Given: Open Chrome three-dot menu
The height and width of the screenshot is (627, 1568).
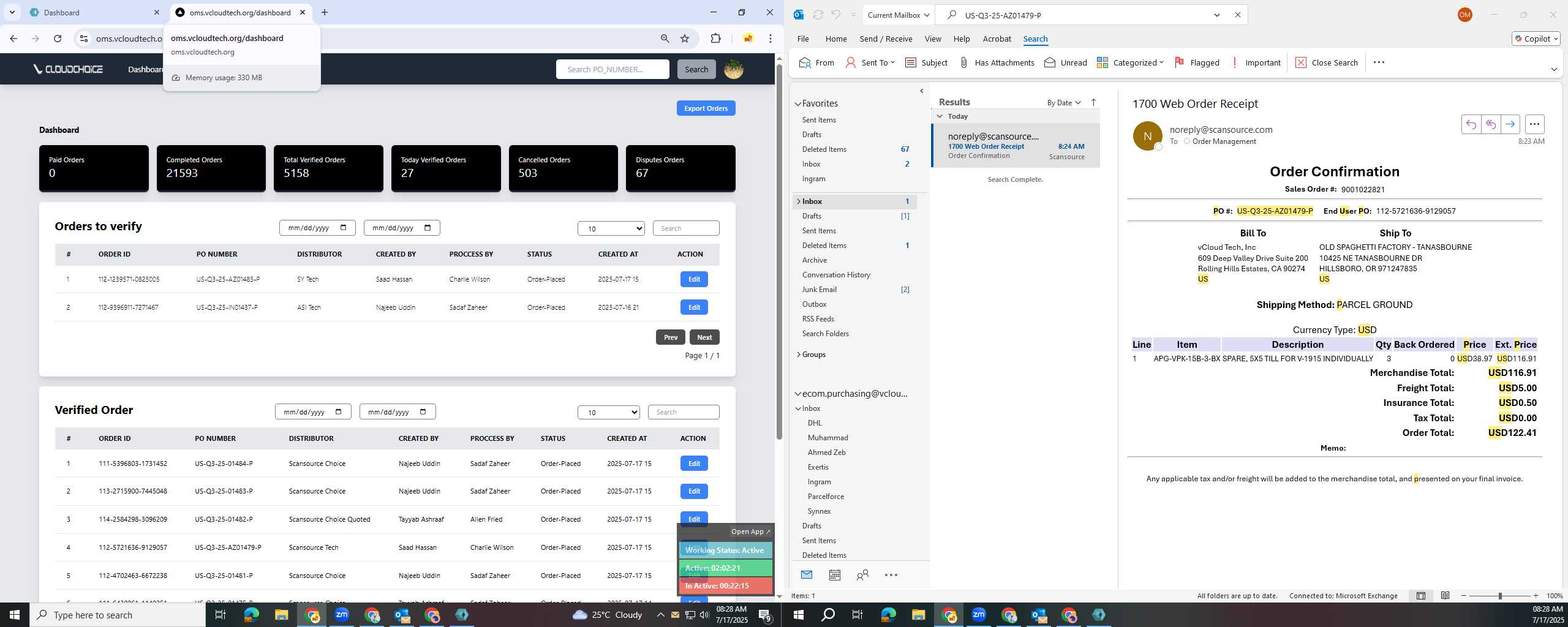Looking at the screenshot, I should (771, 39).
